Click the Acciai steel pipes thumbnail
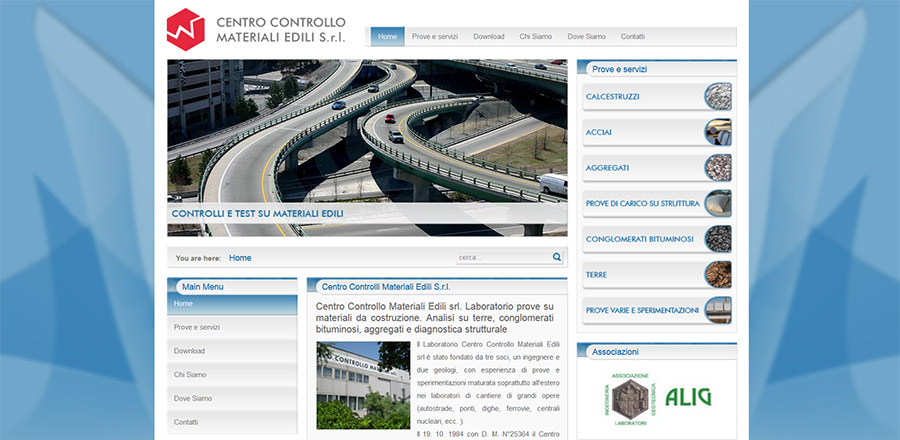The height and width of the screenshot is (440, 900). pyautogui.click(x=717, y=132)
